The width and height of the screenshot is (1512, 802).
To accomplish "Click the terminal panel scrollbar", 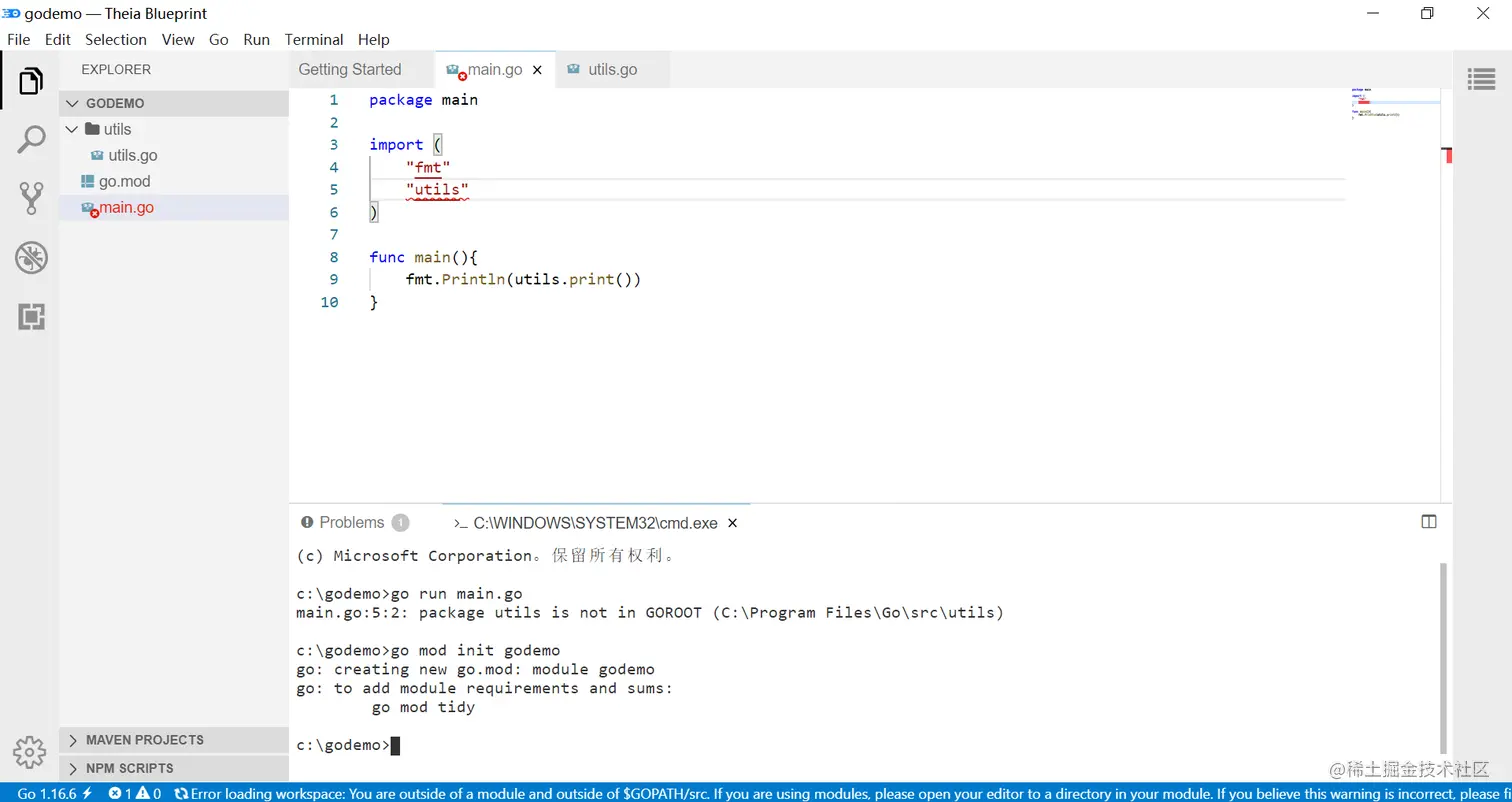I will (x=1442, y=657).
